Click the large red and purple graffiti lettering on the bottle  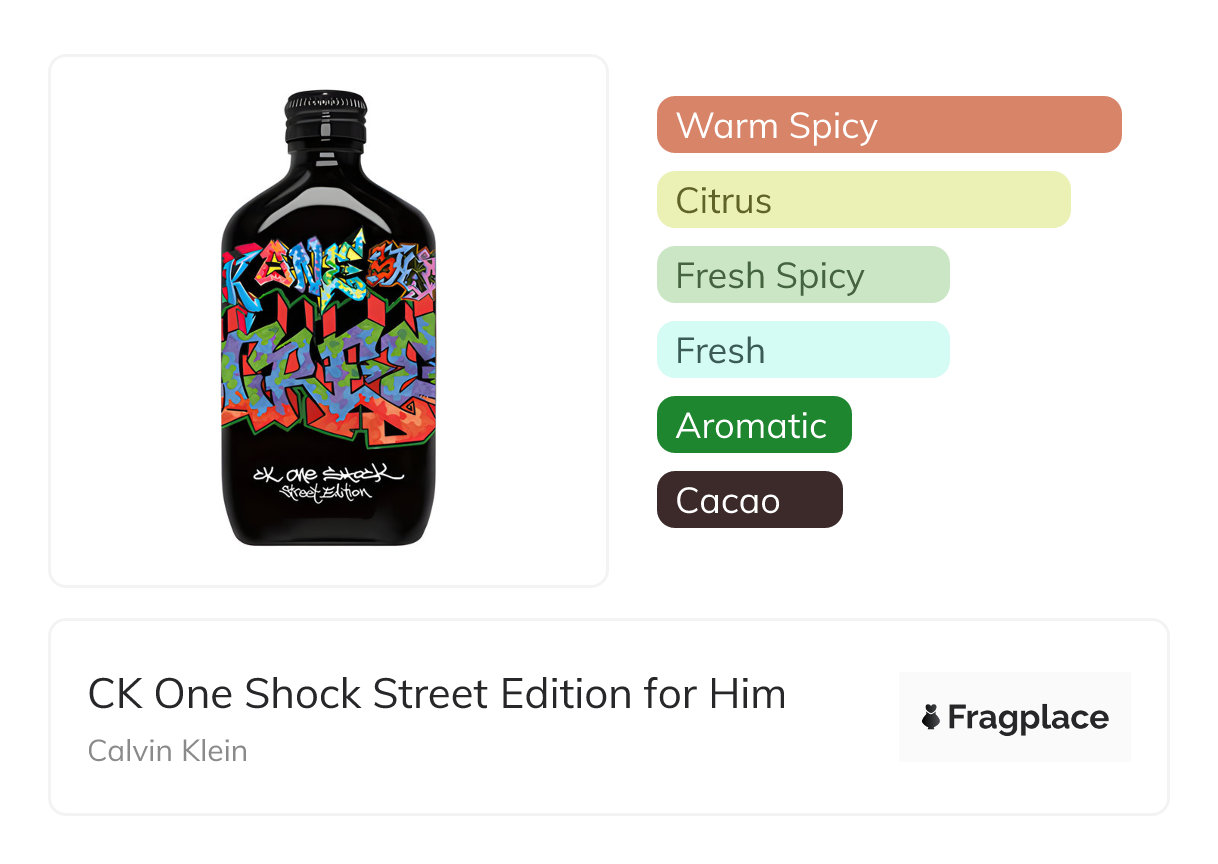[328, 370]
